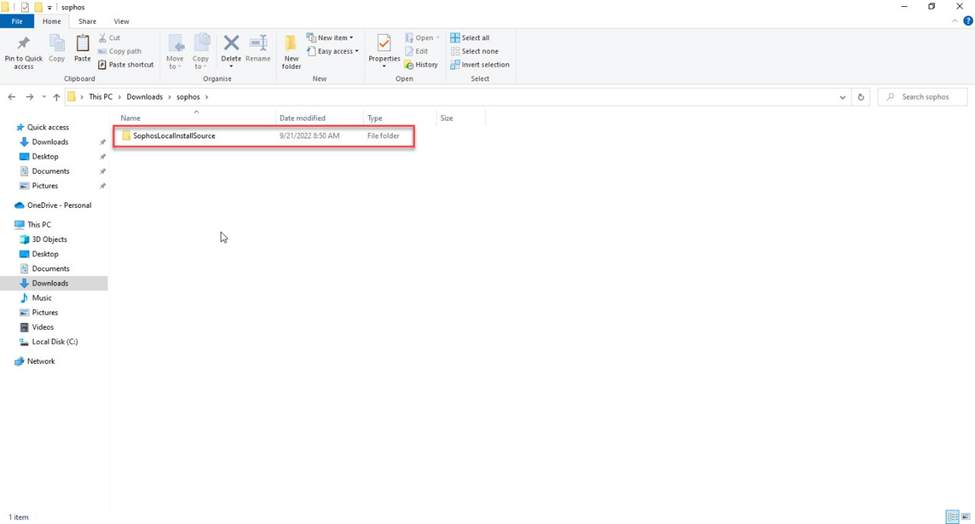Click sophos in address breadcrumb
Image resolution: width=975 pixels, height=524 pixels.
188,97
